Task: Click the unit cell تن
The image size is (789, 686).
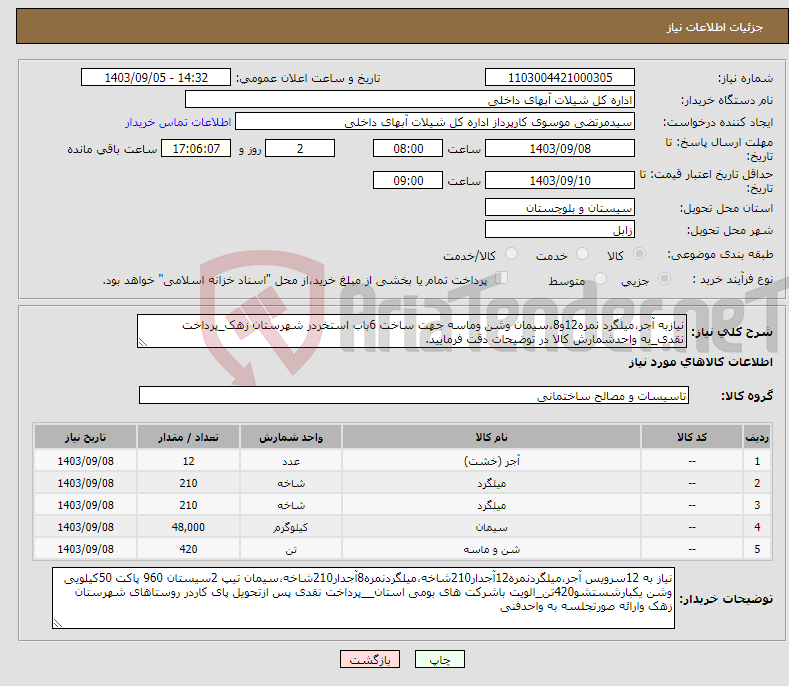Action: click(x=291, y=549)
